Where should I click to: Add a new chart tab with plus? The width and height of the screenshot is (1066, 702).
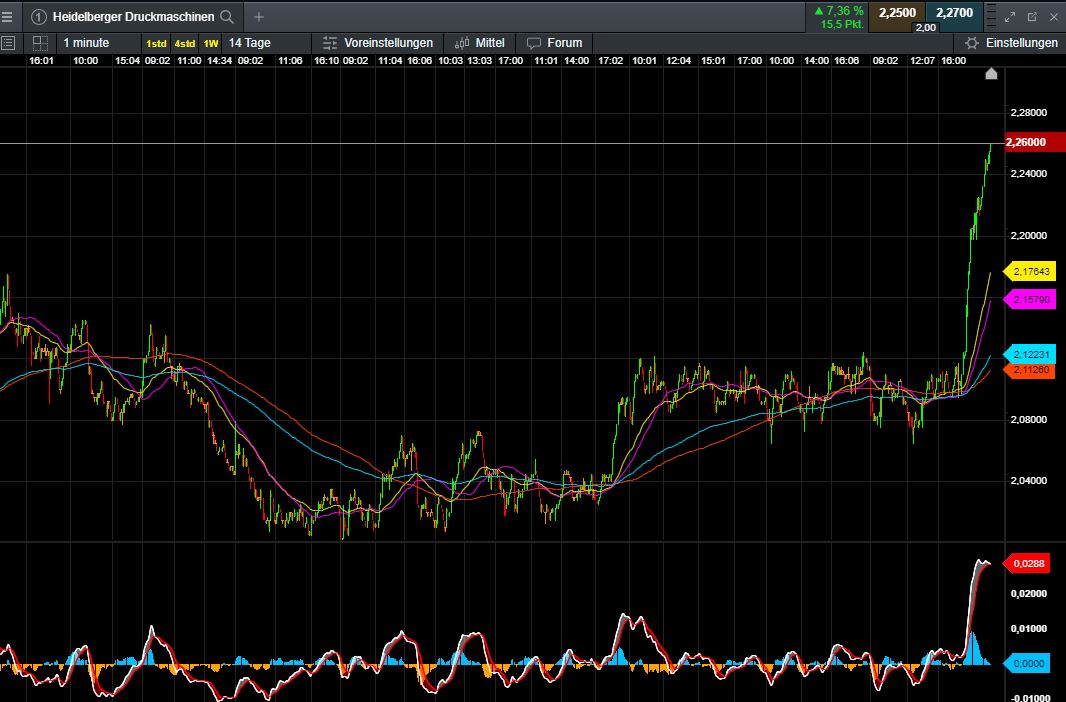259,17
